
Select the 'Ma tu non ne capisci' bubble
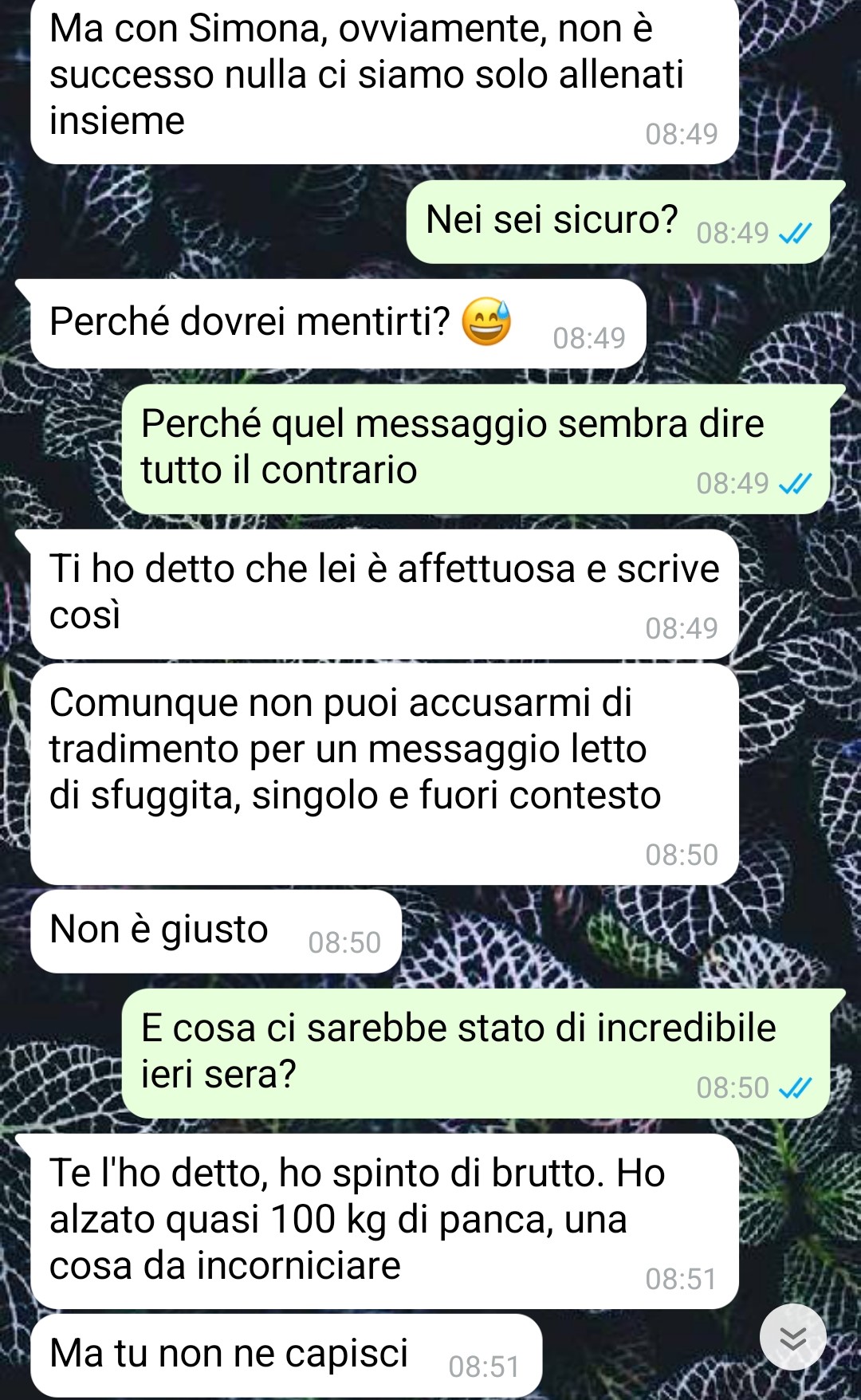pos(286,1355)
